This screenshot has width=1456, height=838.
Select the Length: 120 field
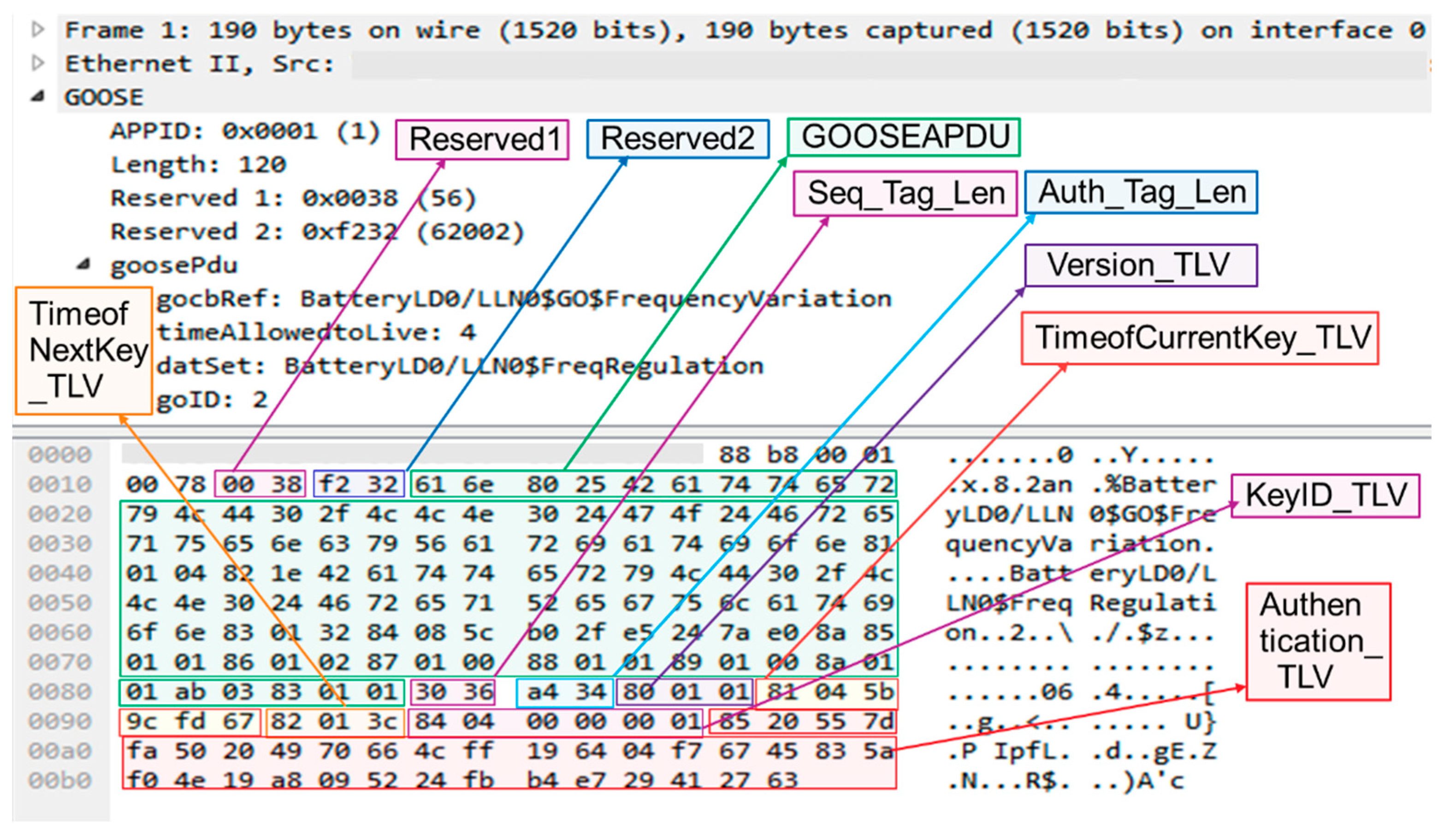pos(198,165)
